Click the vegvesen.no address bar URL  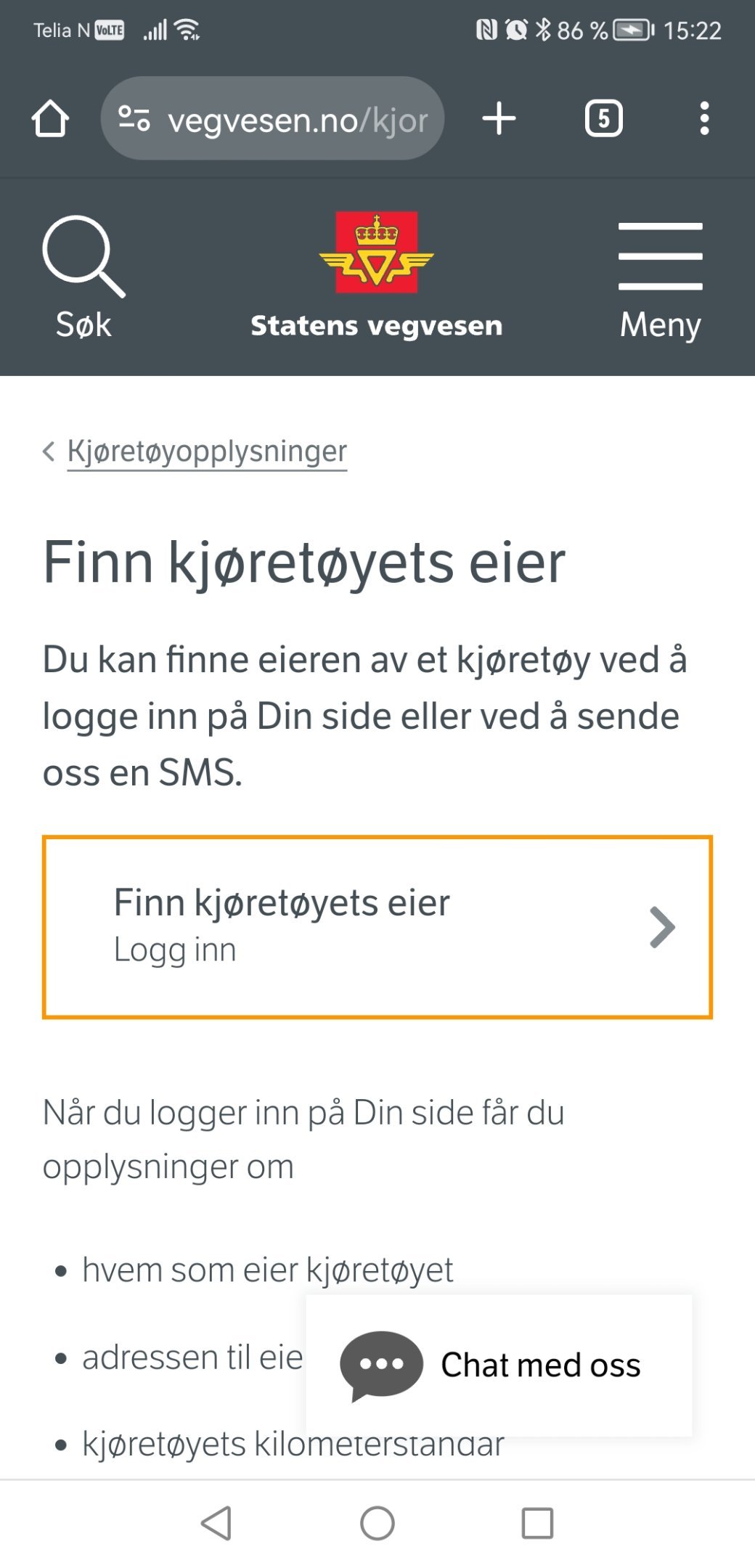coord(298,120)
